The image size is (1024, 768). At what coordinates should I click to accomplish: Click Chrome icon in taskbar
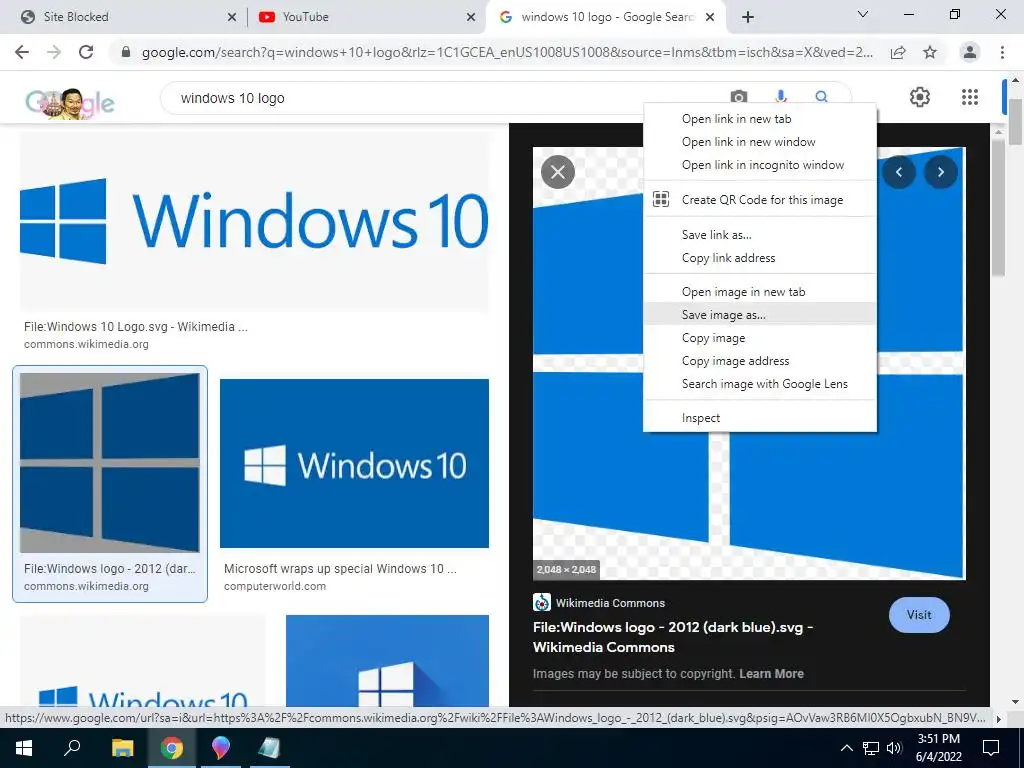point(171,748)
